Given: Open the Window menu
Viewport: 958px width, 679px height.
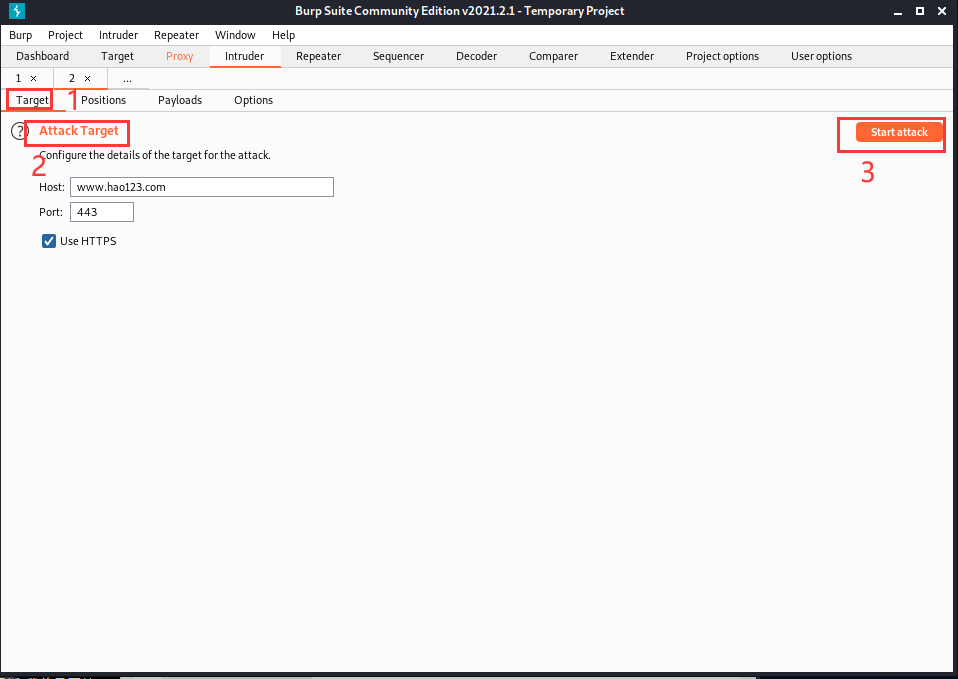Looking at the screenshot, I should tap(235, 35).
